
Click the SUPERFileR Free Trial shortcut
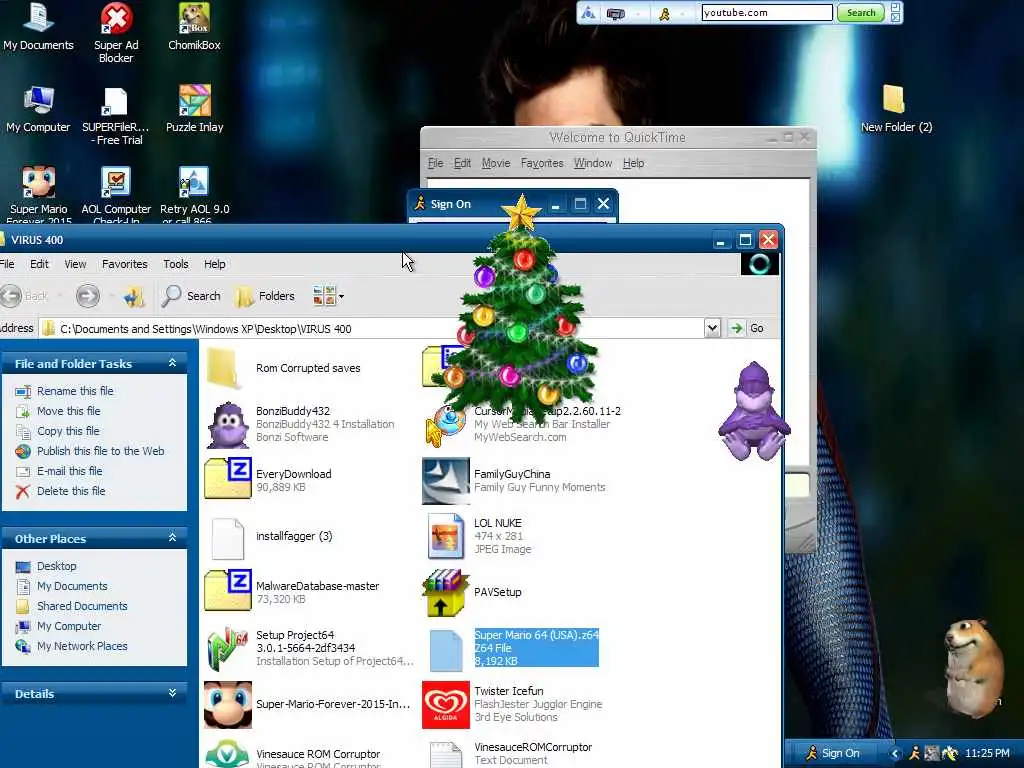(116, 116)
